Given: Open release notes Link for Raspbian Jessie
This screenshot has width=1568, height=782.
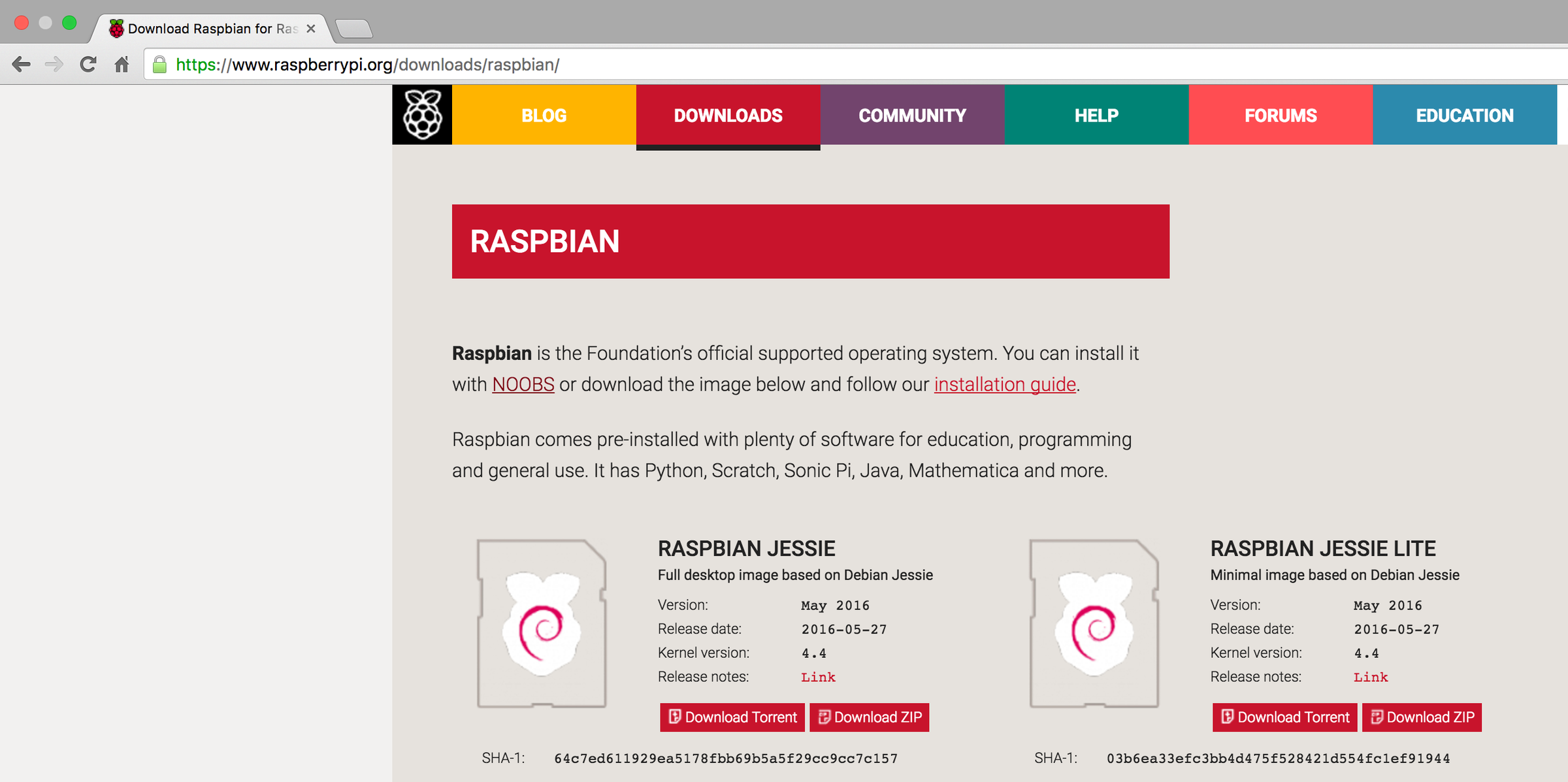Looking at the screenshot, I should point(817,677).
